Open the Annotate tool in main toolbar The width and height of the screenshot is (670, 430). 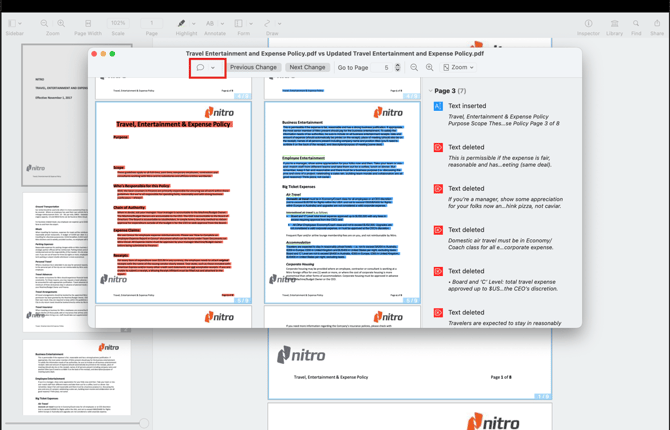click(x=215, y=27)
